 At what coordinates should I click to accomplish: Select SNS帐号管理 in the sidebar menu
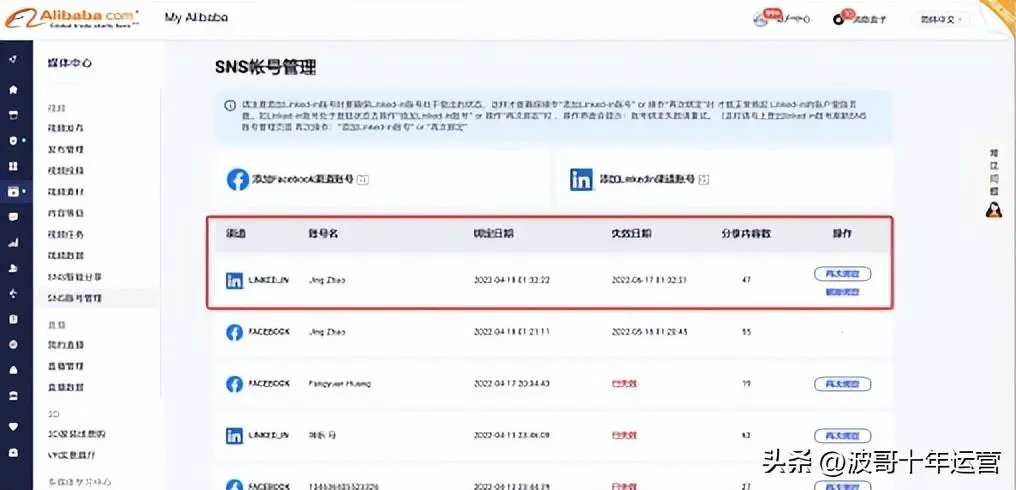pyautogui.click(x=75, y=298)
